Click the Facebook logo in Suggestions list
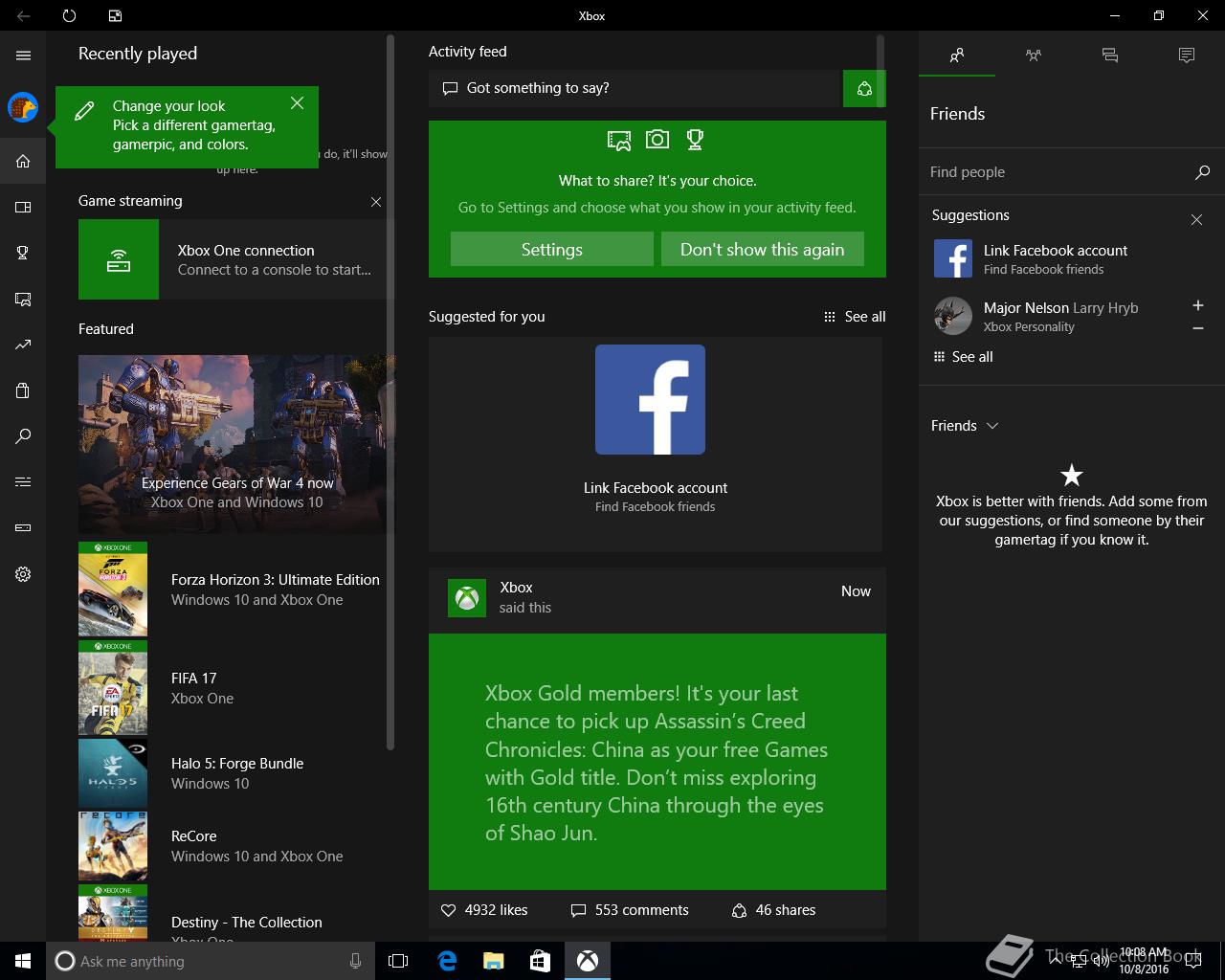1225x980 pixels. pyautogui.click(x=953, y=258)
